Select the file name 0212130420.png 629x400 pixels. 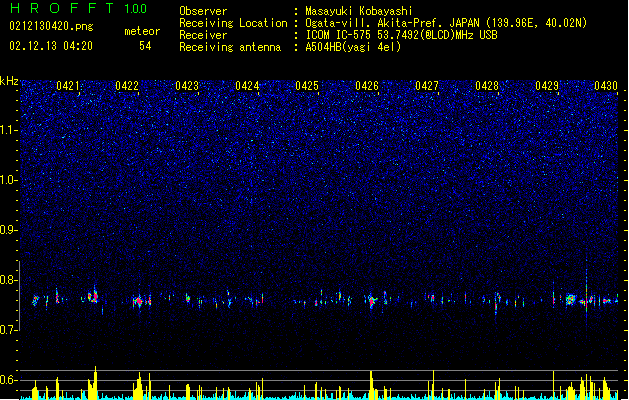pos(51,26)
